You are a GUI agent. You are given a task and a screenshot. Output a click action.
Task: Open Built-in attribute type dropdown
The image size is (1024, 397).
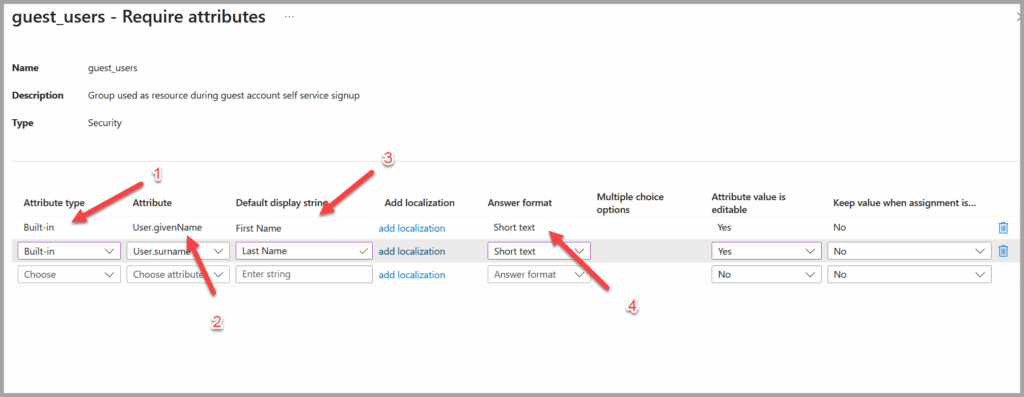click(x=69, y=251)
